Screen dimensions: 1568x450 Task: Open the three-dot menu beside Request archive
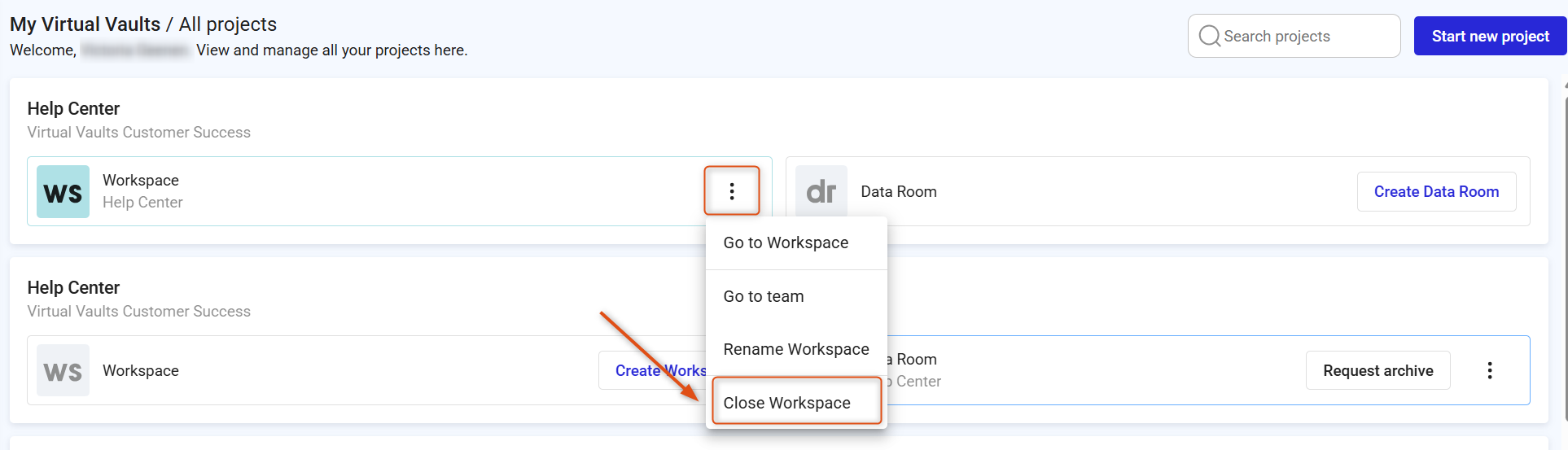(x=1490, y=370)
